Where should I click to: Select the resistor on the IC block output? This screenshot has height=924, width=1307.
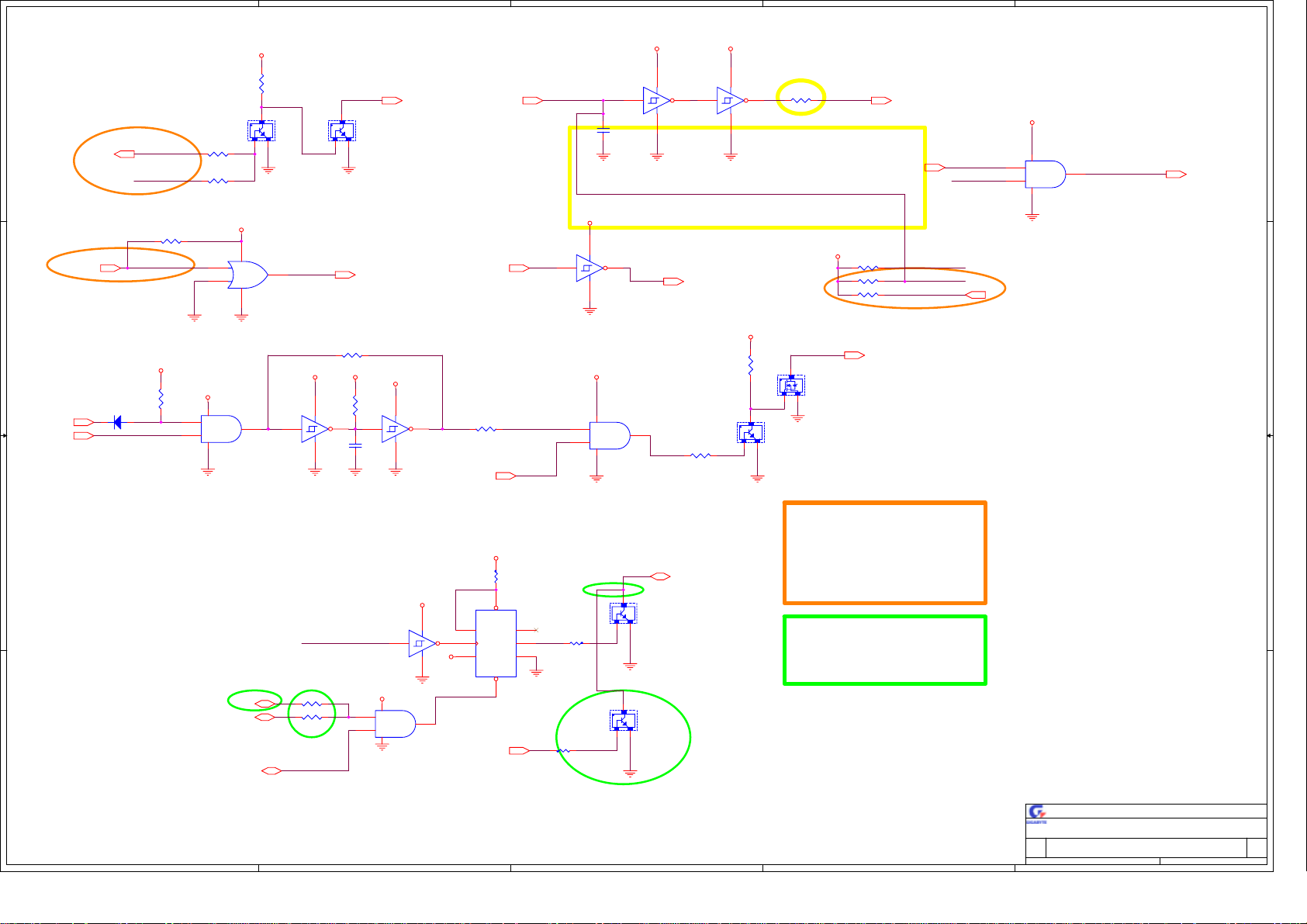click(x=576, y=643)
